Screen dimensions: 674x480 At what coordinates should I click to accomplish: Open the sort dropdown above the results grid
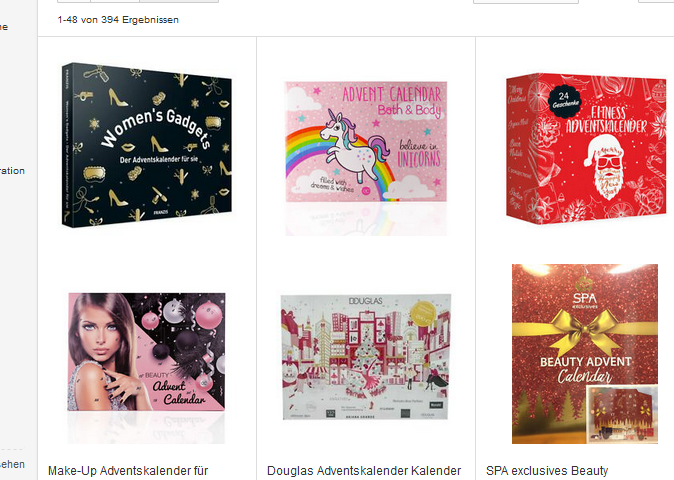pyautogui.click(x=526, y=2)
